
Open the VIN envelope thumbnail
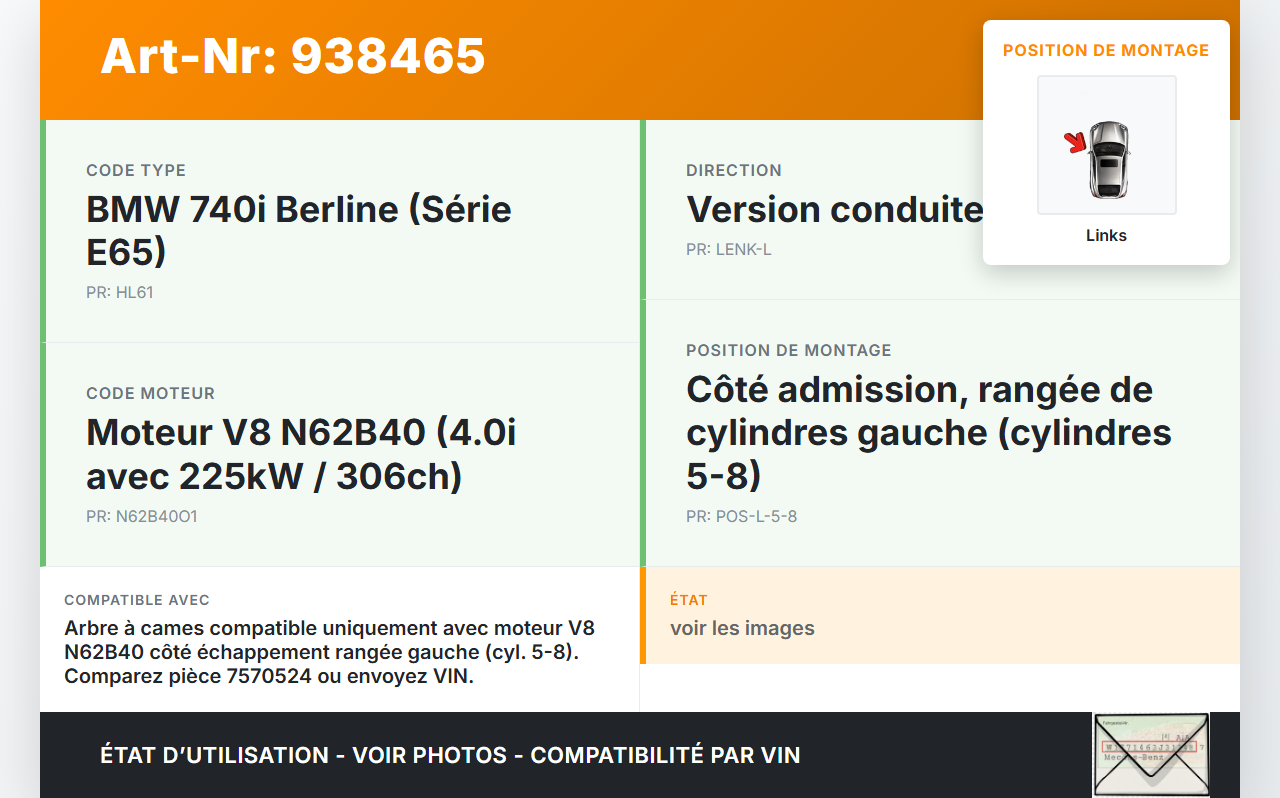tap(1150, 754)
